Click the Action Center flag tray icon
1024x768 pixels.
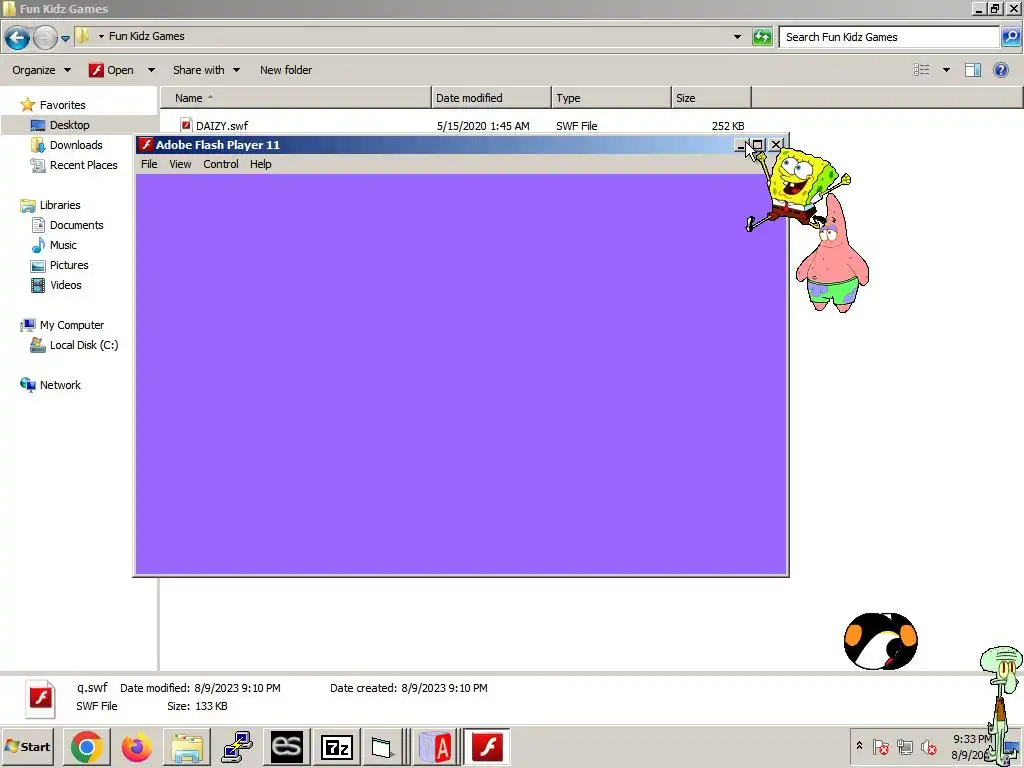click(880, 746)
